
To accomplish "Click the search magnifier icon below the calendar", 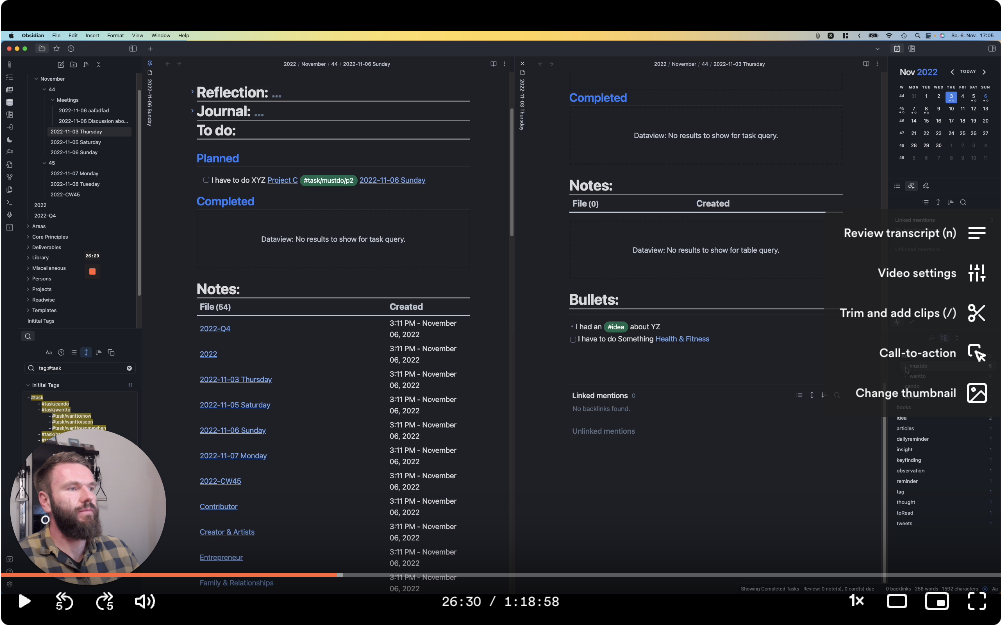I will click(x=963, y=202).
